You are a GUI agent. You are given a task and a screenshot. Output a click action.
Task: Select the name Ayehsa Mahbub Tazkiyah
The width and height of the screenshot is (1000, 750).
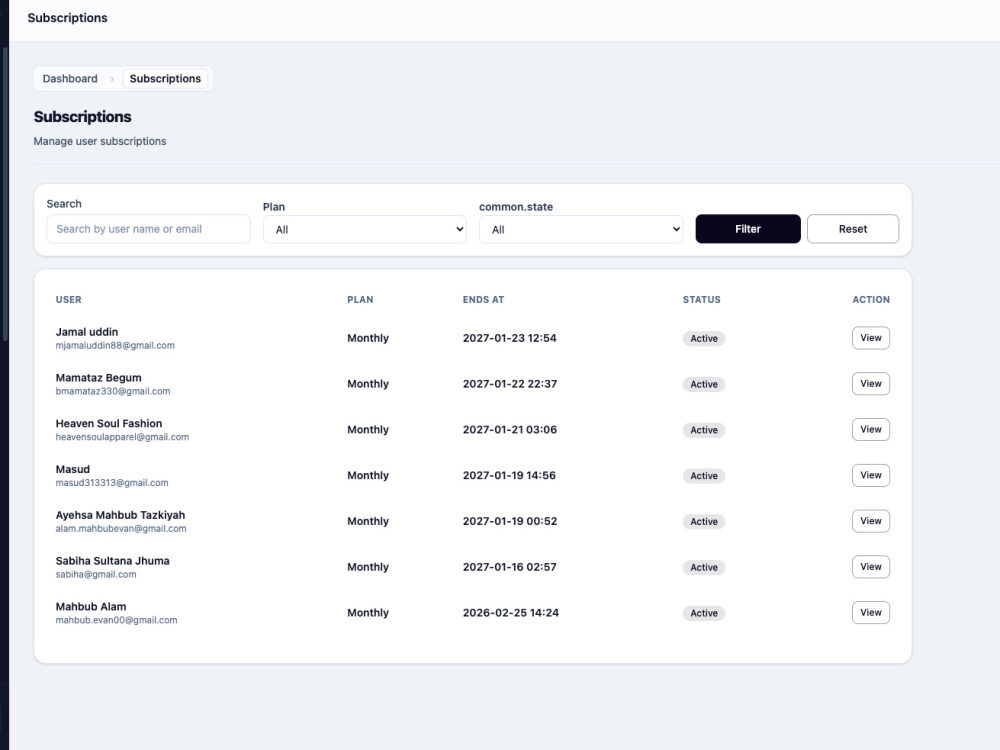pyautogui.click(x=120, y=515)
